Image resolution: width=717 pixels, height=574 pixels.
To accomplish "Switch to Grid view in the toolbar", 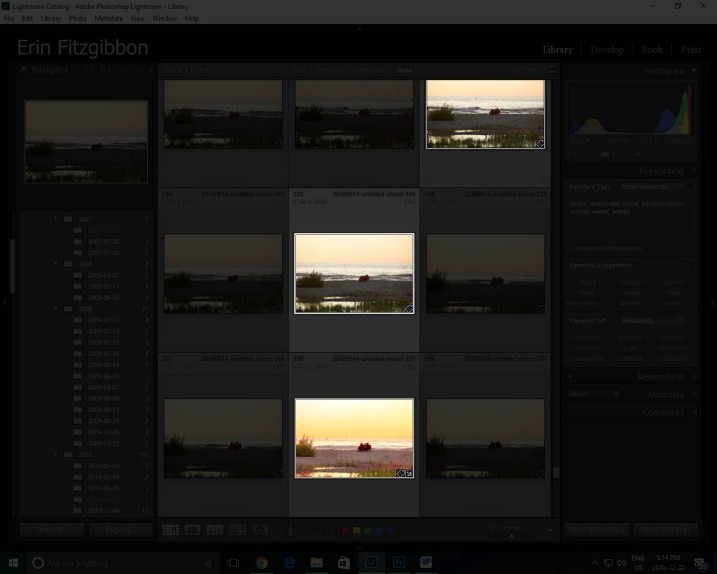I will [x=171, y=530].
